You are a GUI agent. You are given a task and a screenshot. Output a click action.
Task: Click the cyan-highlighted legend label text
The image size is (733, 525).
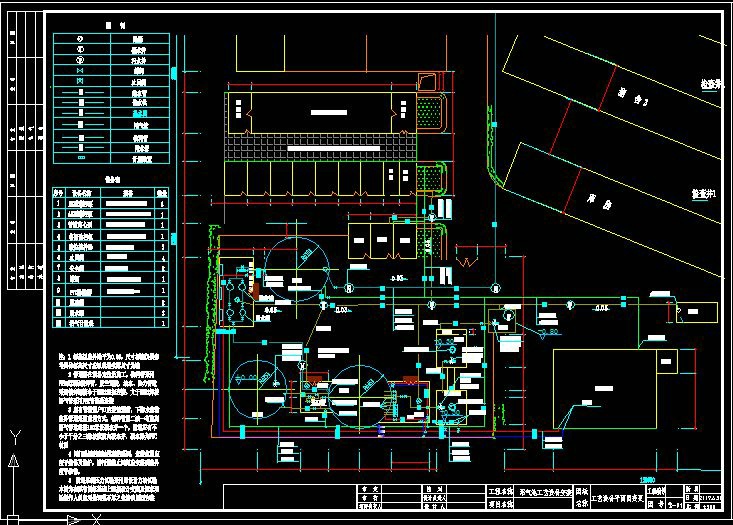coord(140,114)
